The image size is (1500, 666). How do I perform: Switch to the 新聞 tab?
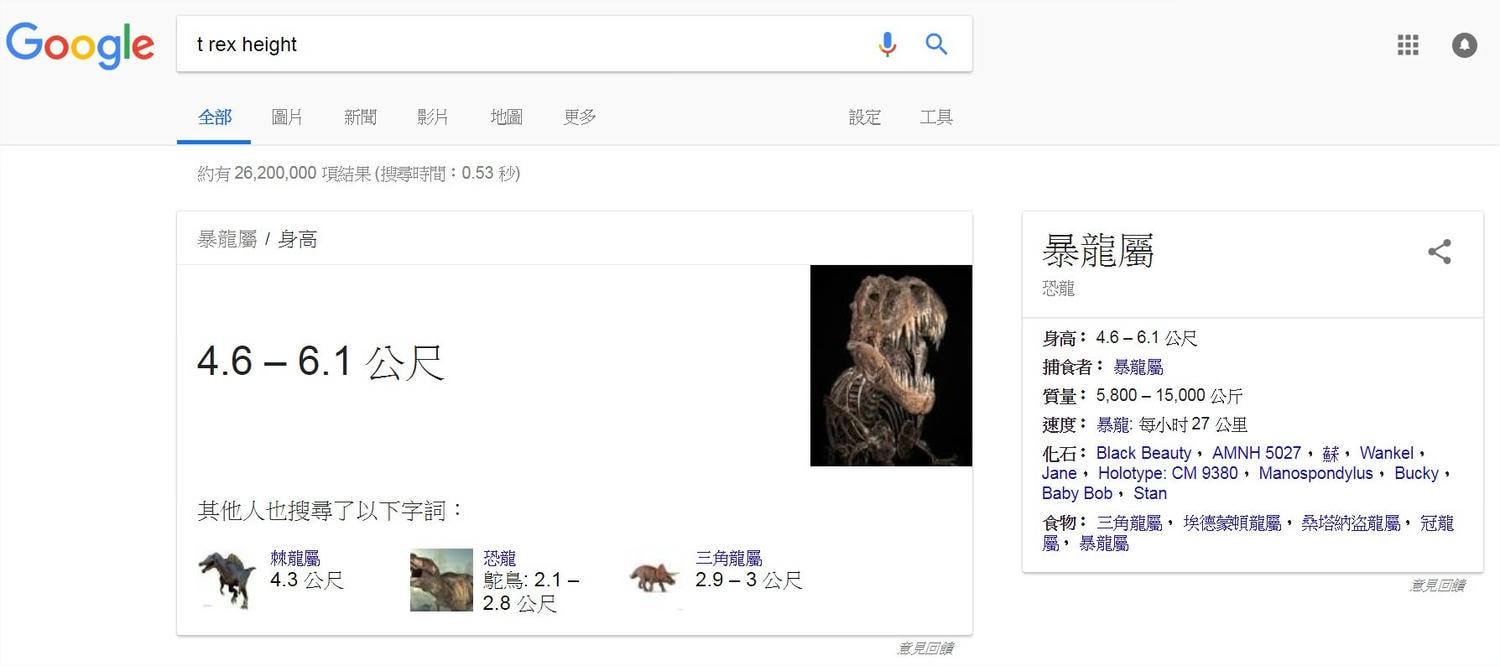click(360, 117)
